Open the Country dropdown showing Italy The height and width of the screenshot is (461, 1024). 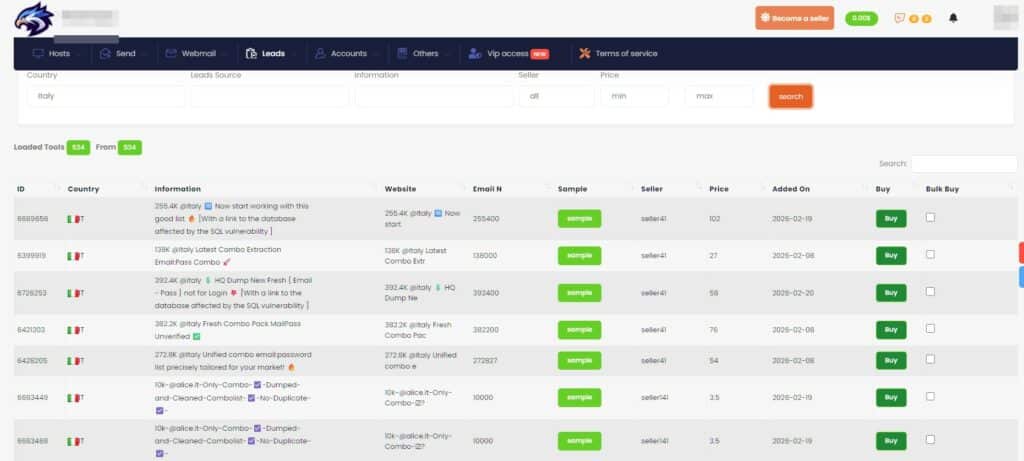pyautogui.click(x=105, y=96)
